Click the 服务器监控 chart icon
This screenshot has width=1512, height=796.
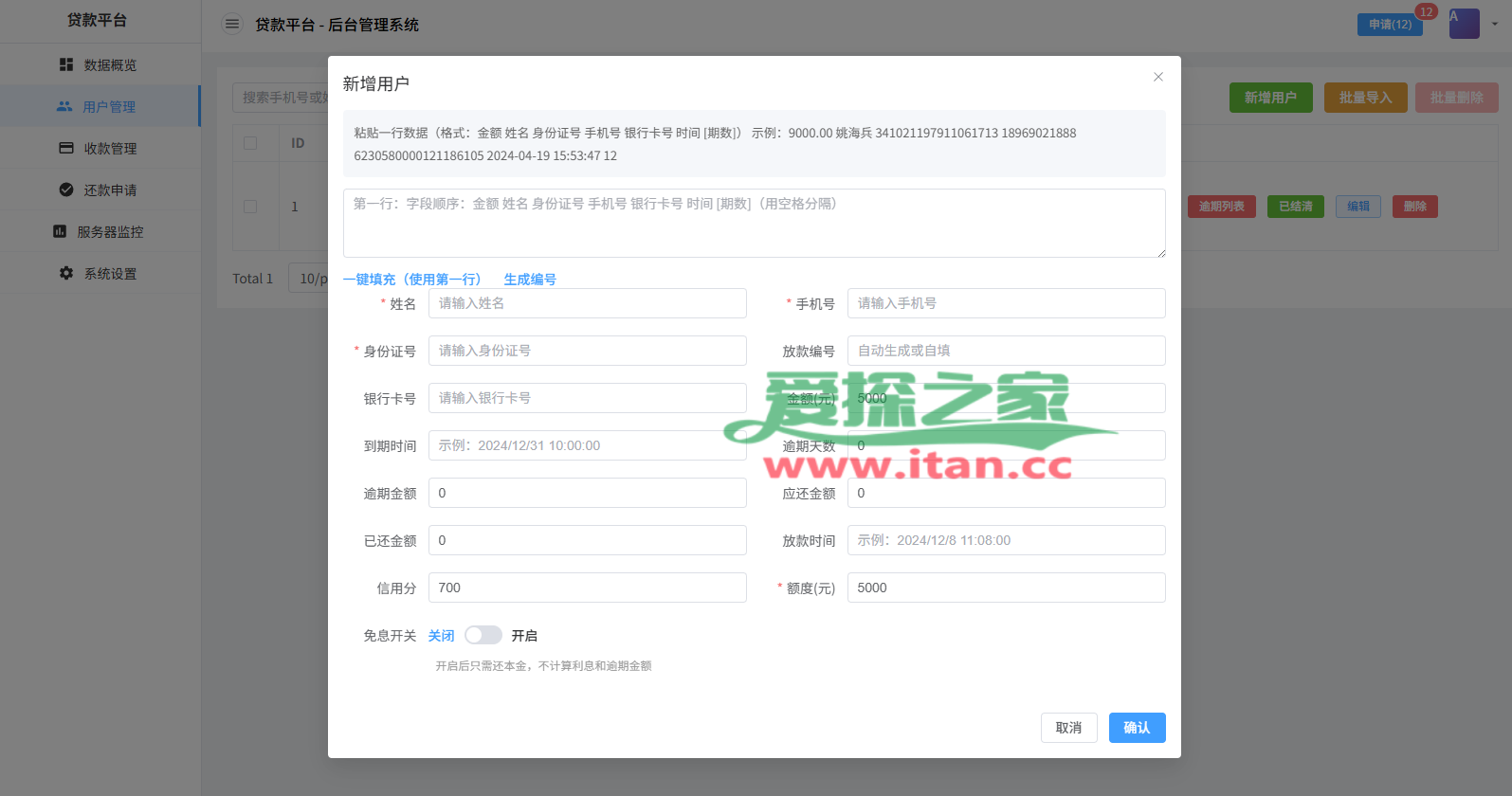point(60,231)
